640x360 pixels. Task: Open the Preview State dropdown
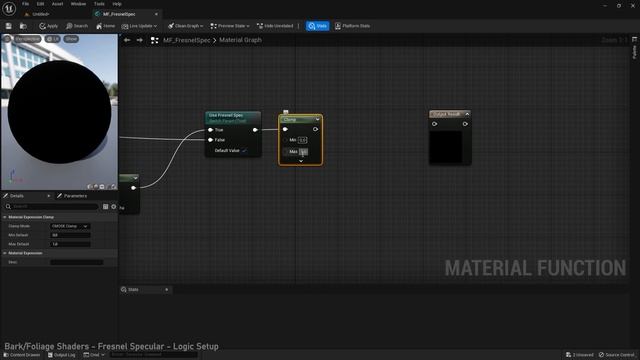pyautogui.click(x=230, y=26)
